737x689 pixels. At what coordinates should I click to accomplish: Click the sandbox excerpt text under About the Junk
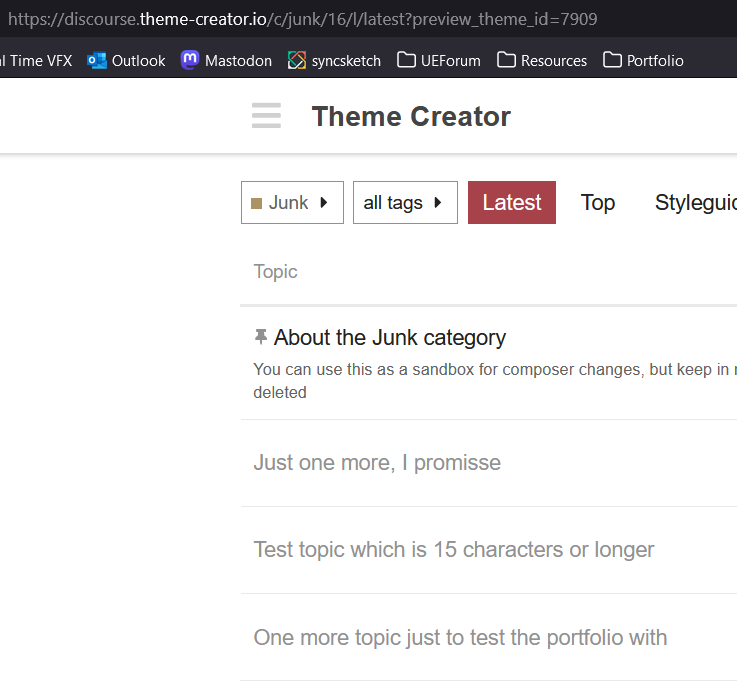tap(495, 381)
